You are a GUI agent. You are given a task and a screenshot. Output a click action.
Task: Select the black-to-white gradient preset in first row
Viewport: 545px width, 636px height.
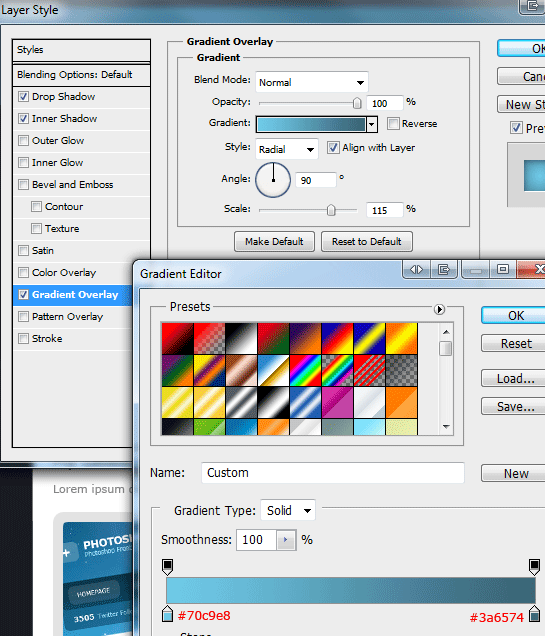241,339
